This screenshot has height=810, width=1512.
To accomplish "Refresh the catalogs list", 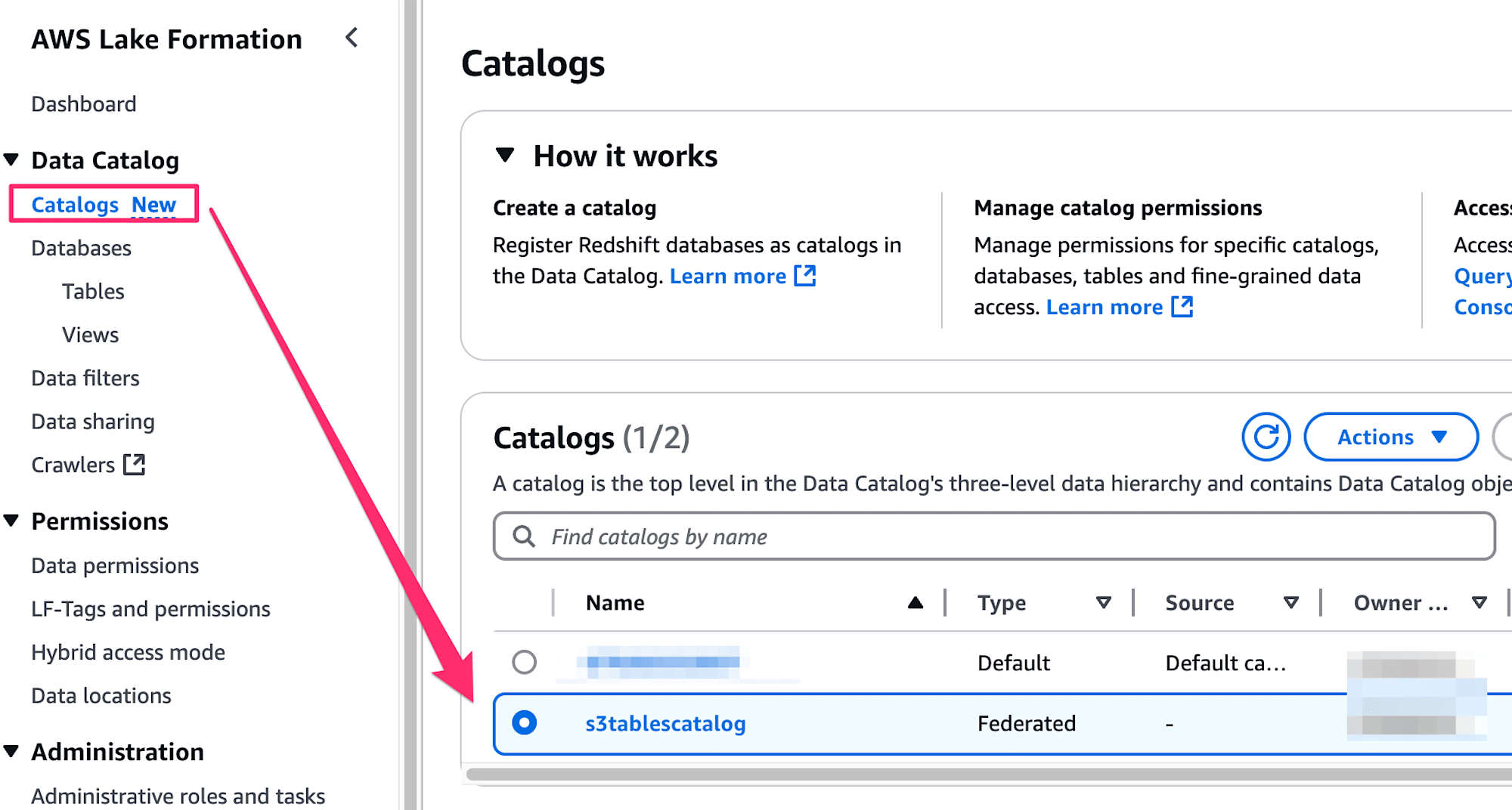I will [x=1266, y=437].
